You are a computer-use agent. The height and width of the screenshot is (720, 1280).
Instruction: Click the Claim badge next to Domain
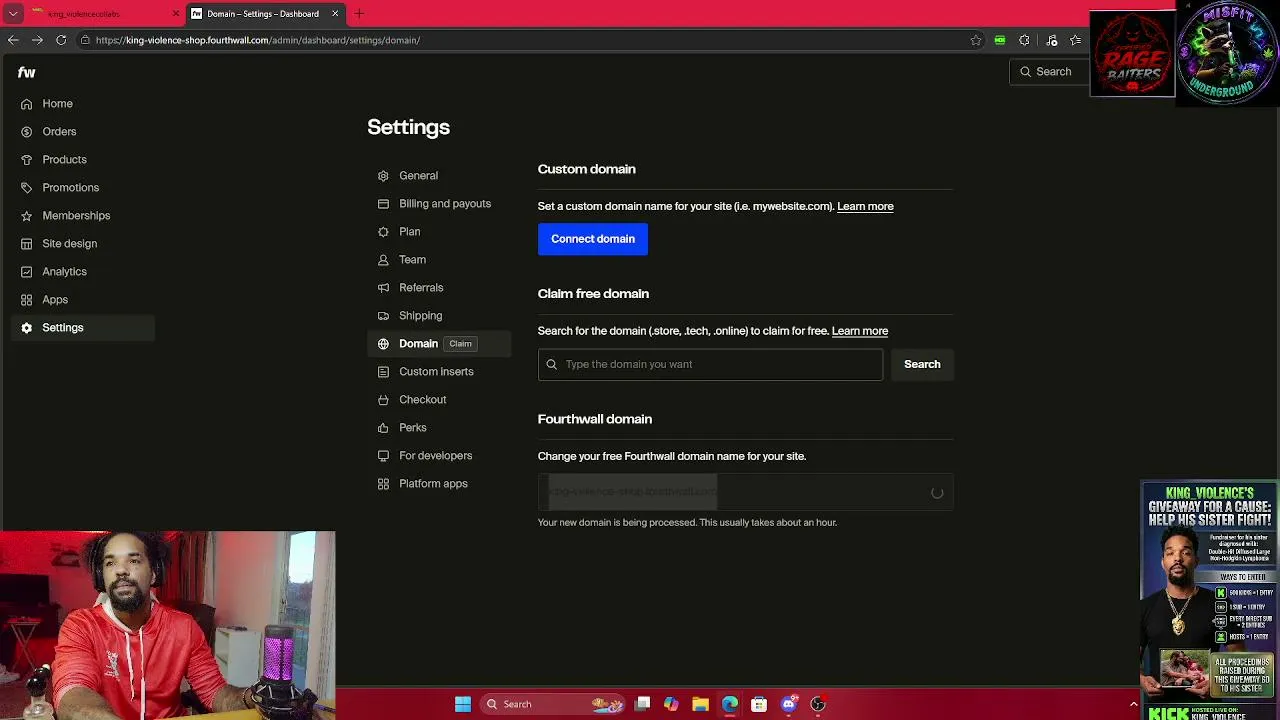[x=460, y=344]
